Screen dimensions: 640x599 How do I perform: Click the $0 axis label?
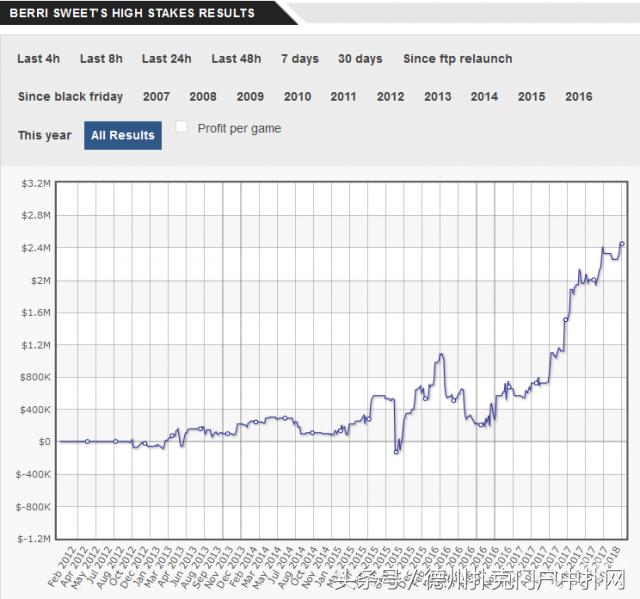click(44, 442)
